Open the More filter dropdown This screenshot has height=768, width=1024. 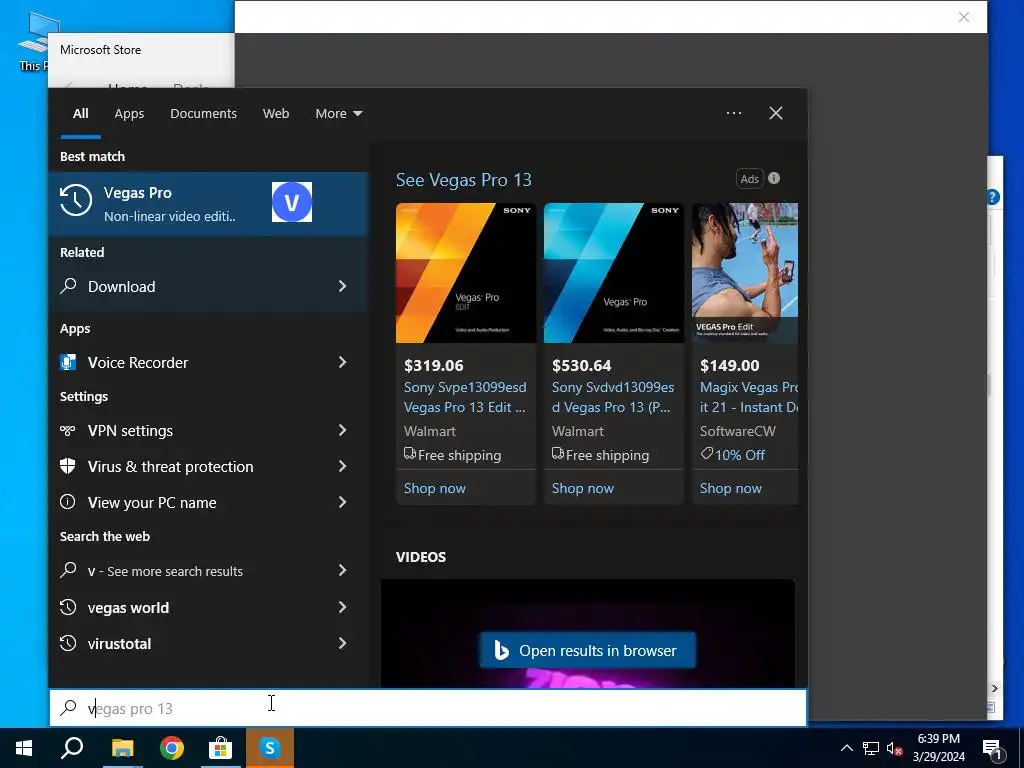tap(338, 114)
